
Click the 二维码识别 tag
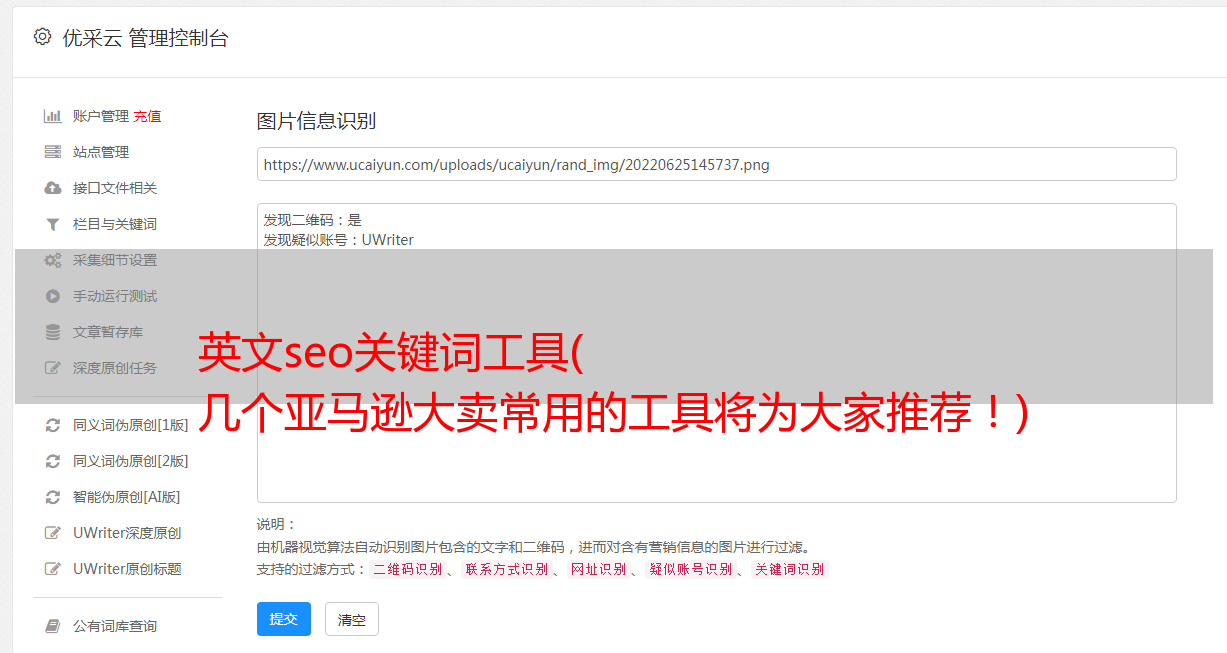point(407,569)
